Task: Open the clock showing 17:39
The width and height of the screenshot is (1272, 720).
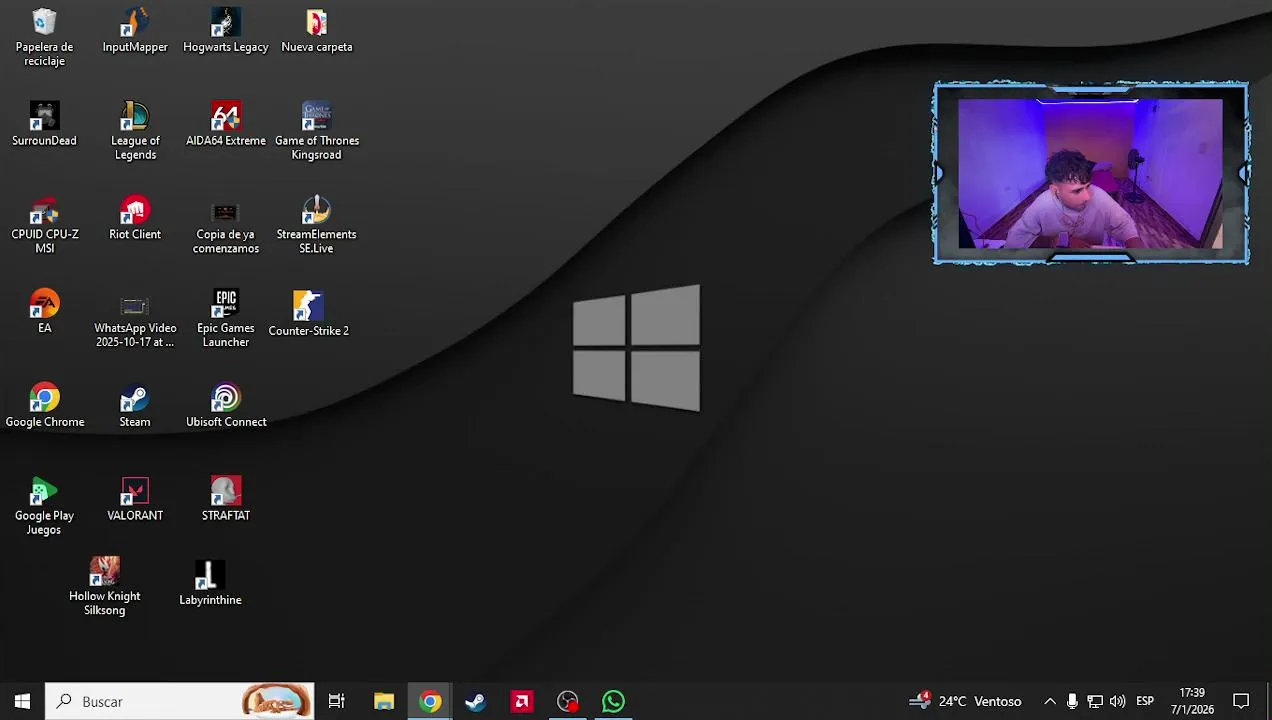Action: 1192,701
